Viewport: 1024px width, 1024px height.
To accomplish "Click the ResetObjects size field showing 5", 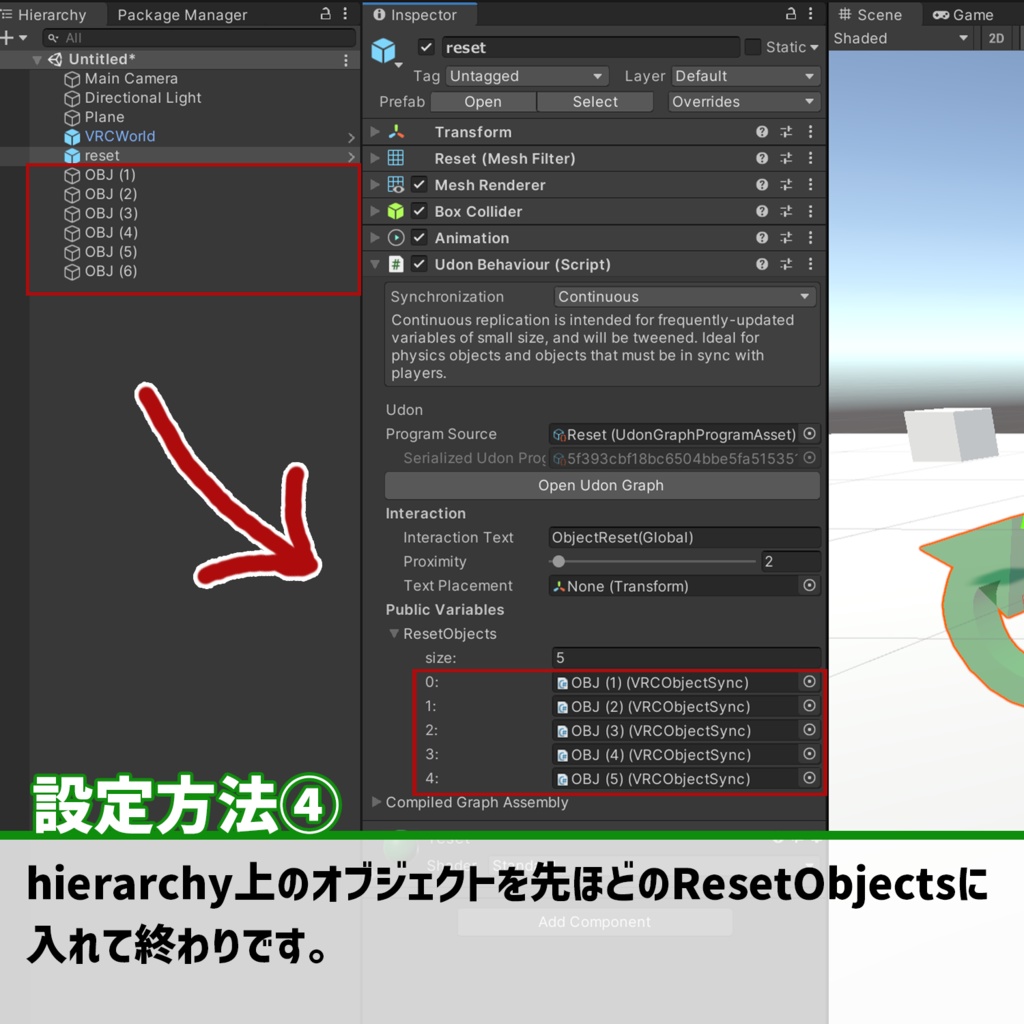I will pos(687,658).
